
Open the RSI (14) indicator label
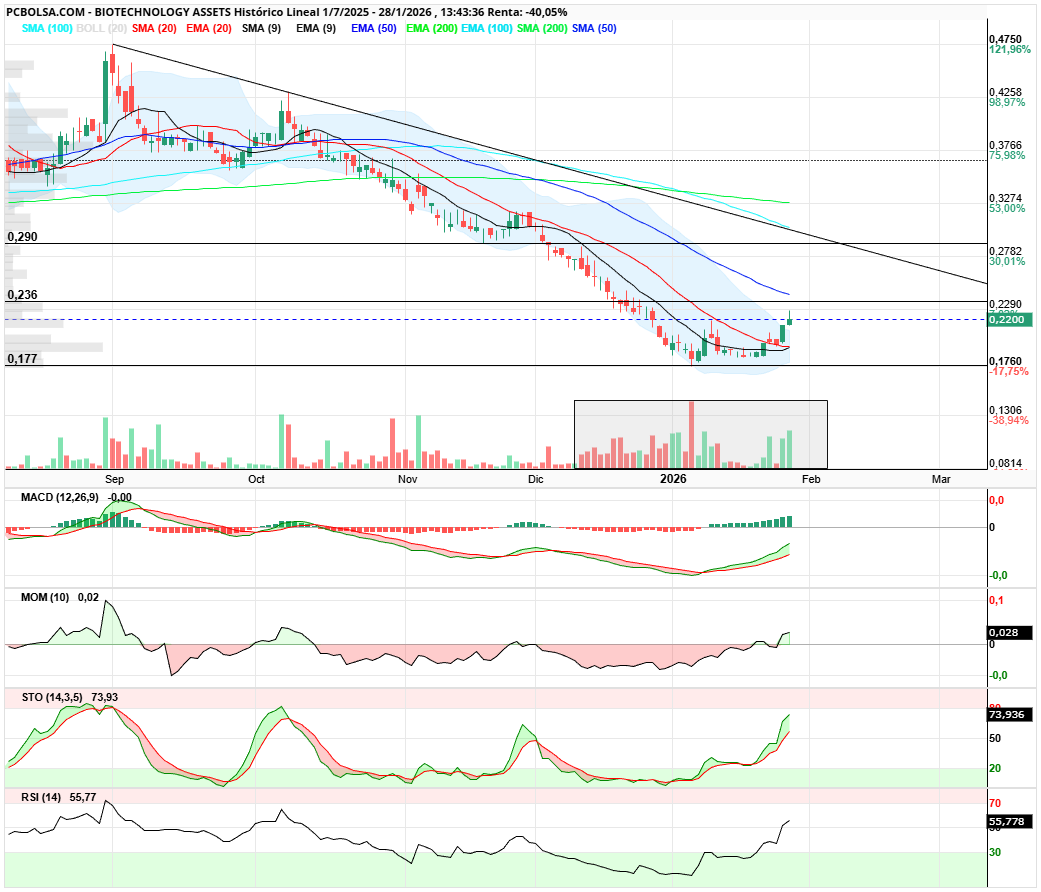click(41, 796)
